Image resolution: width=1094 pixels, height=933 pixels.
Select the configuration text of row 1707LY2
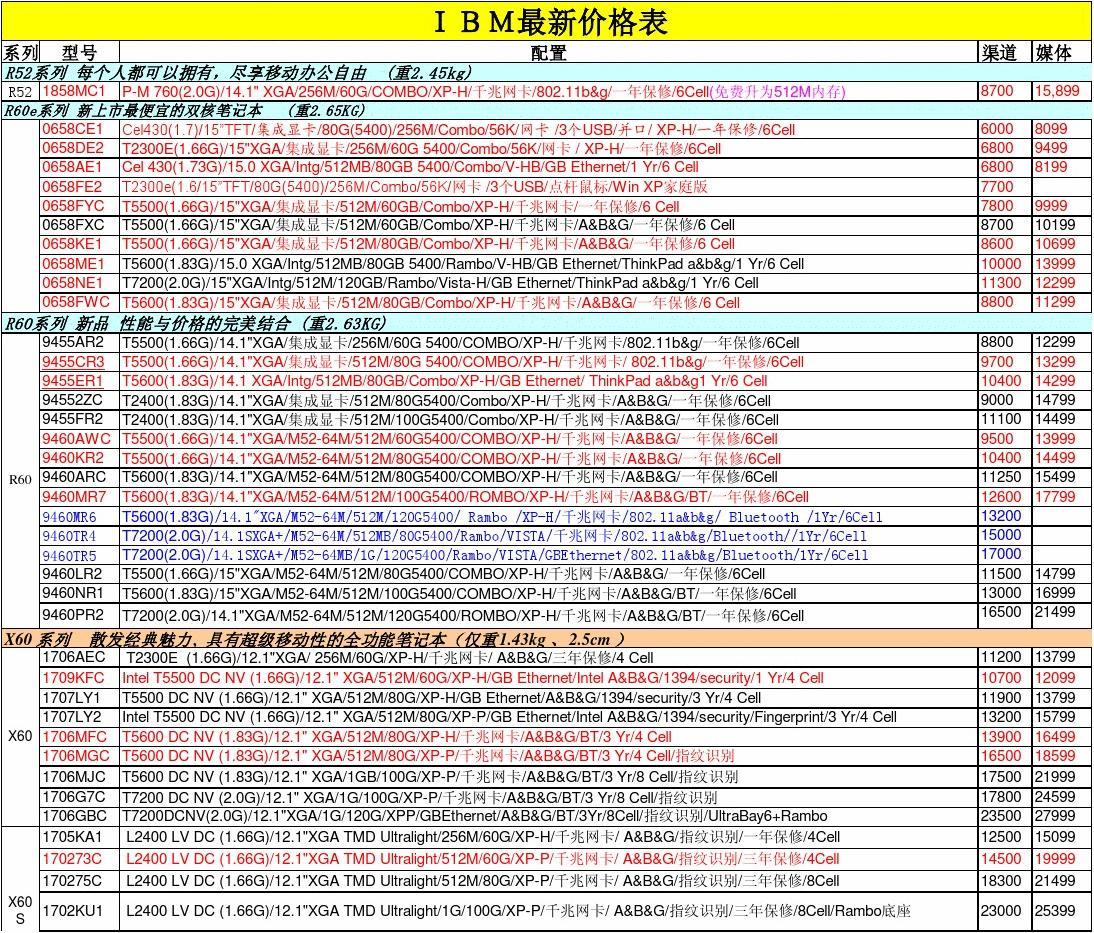(509, 717)
